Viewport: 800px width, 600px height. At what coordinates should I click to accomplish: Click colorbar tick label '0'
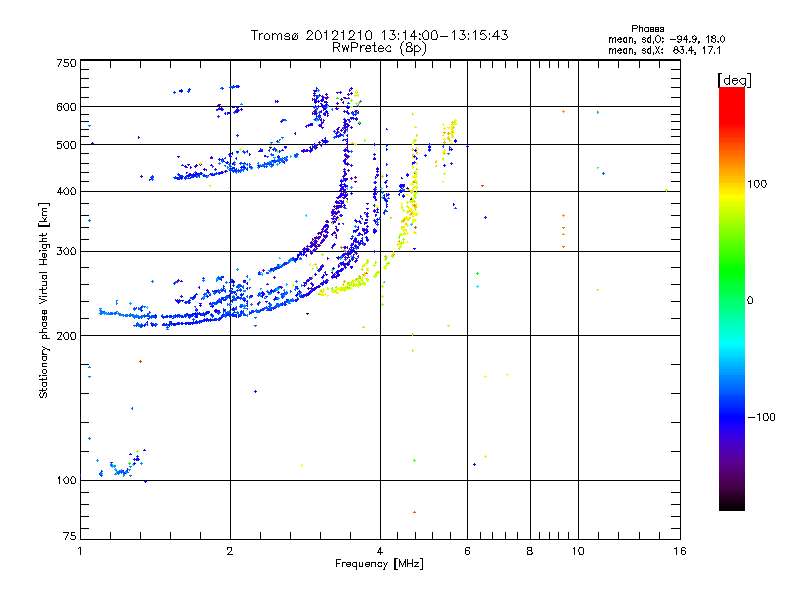point(750,301)
